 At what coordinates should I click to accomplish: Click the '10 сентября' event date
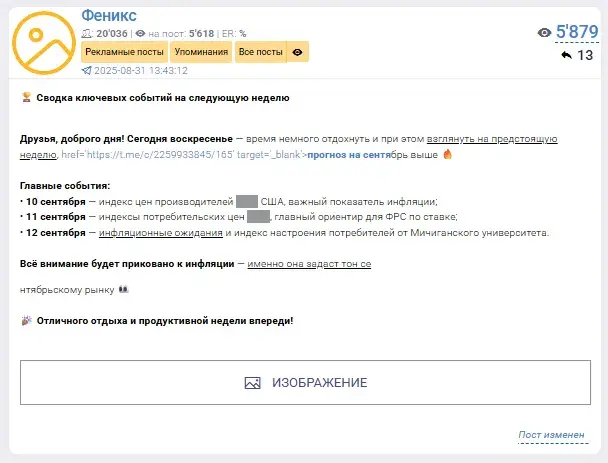pos(56,202)
